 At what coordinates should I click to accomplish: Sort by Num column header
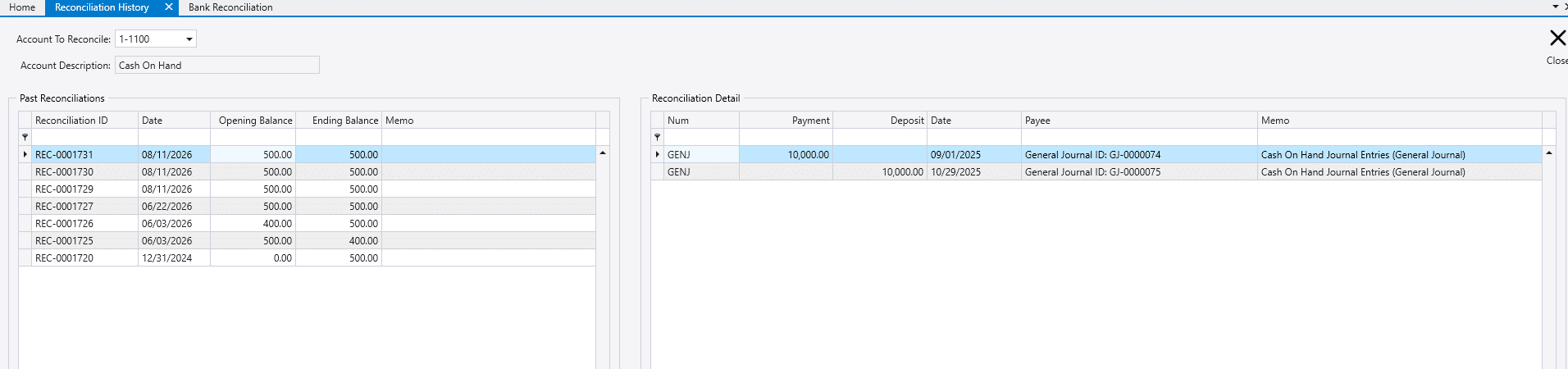coord(701,121)
